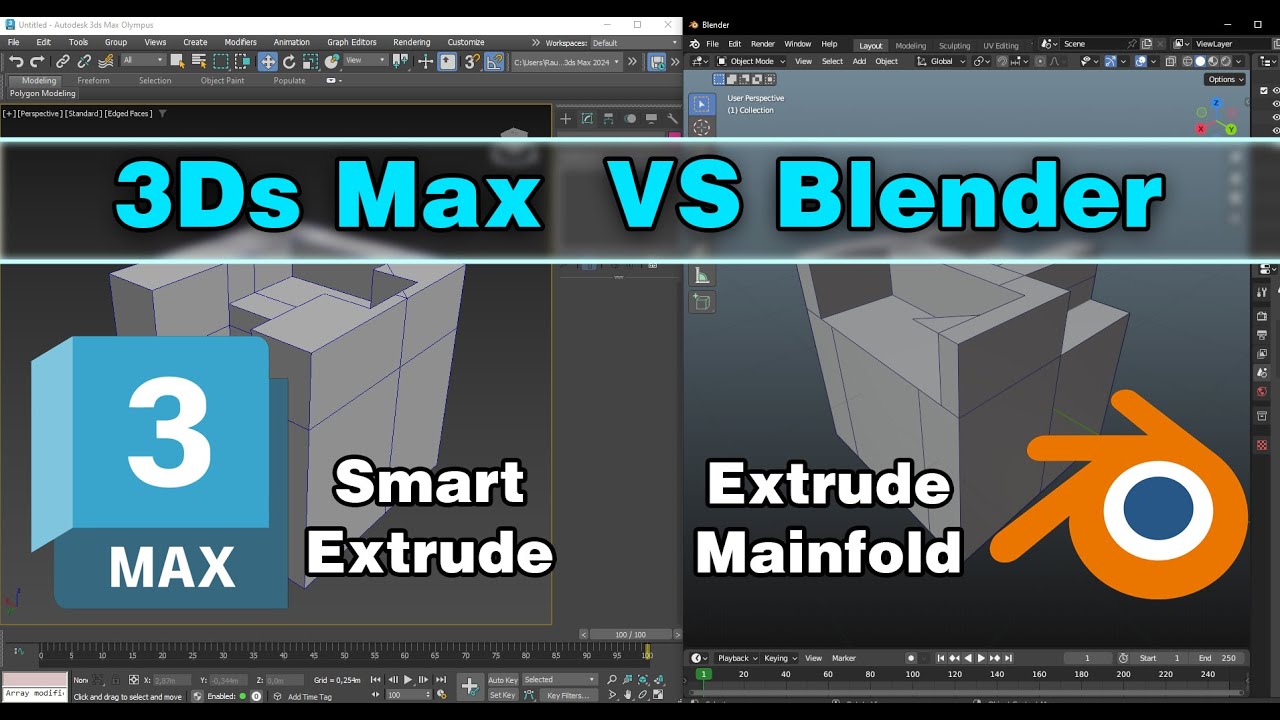Go to start frame in 3ds Max
The image size is (1280, 720).
pyautogui.click(x=376, y=680)
